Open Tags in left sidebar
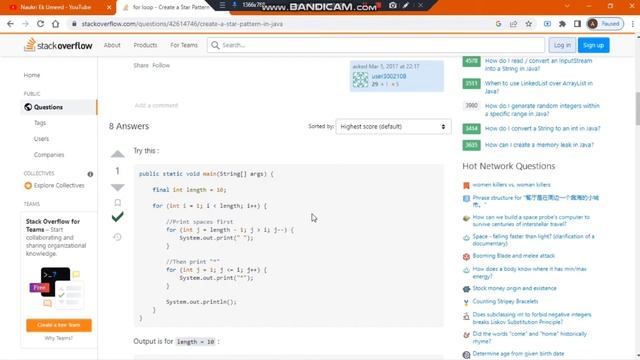The image size is (640, 360). (40, 123)
